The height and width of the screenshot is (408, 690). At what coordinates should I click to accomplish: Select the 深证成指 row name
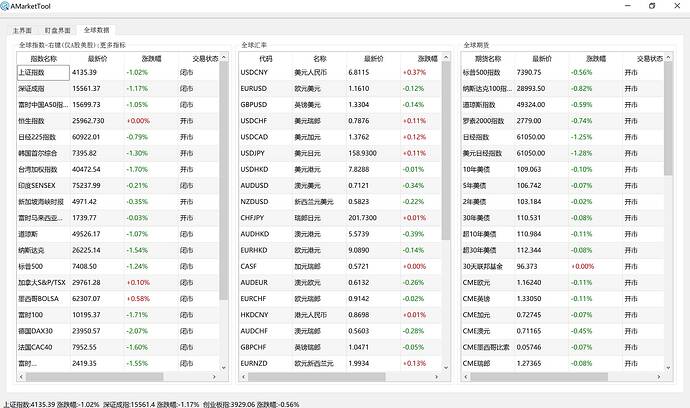[31, 88]
